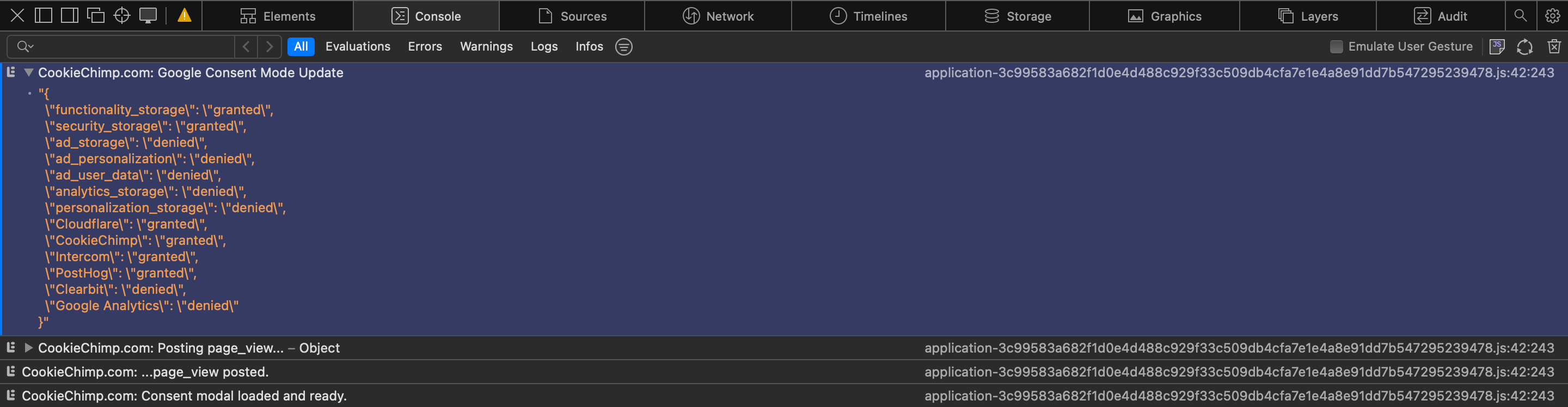Select the ...page_view posted message text
1568x407 pixels.
coord(145,372)
